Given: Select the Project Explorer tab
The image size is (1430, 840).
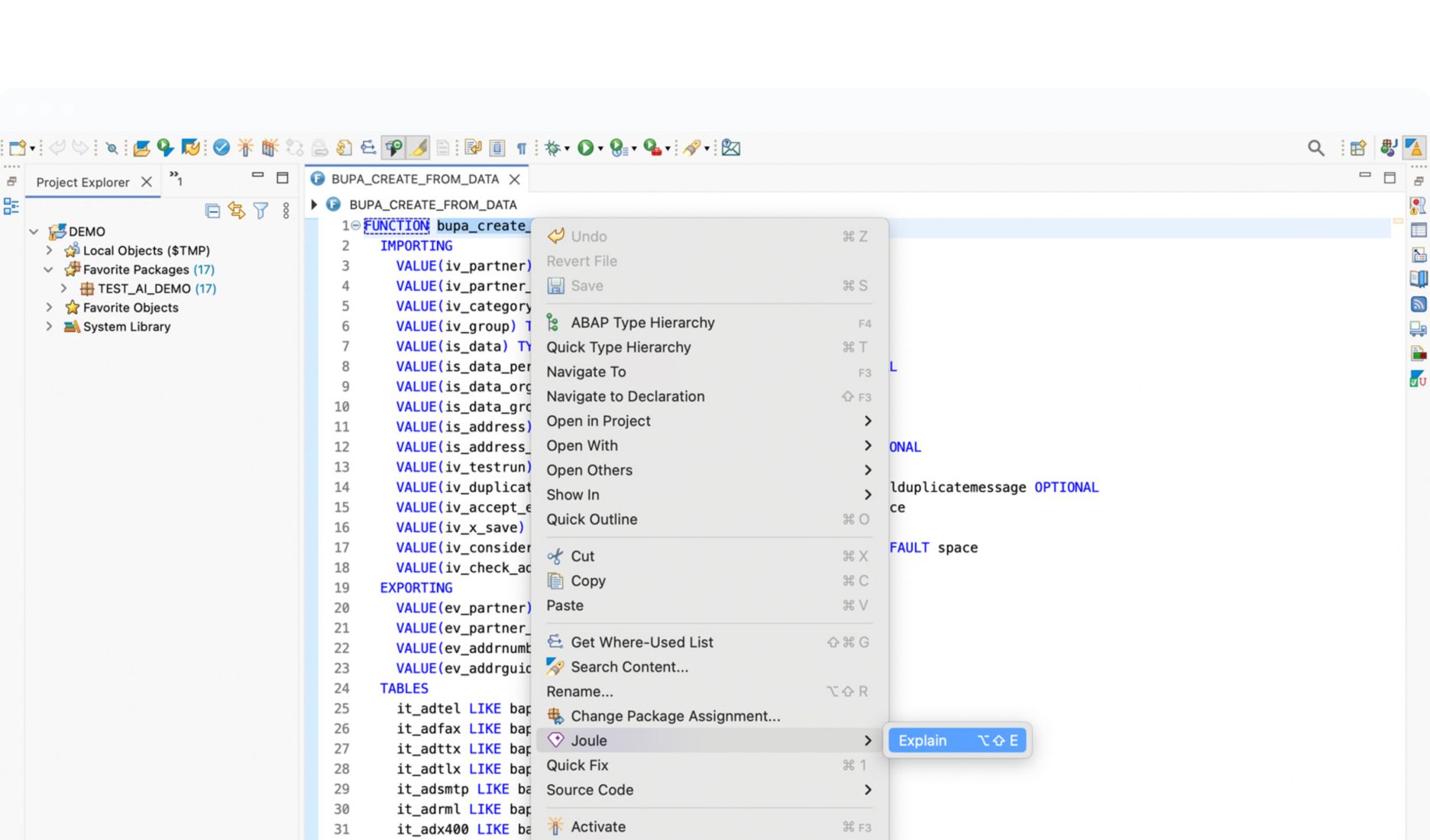Looking at the screenshot, I should (x=82, y=183).
